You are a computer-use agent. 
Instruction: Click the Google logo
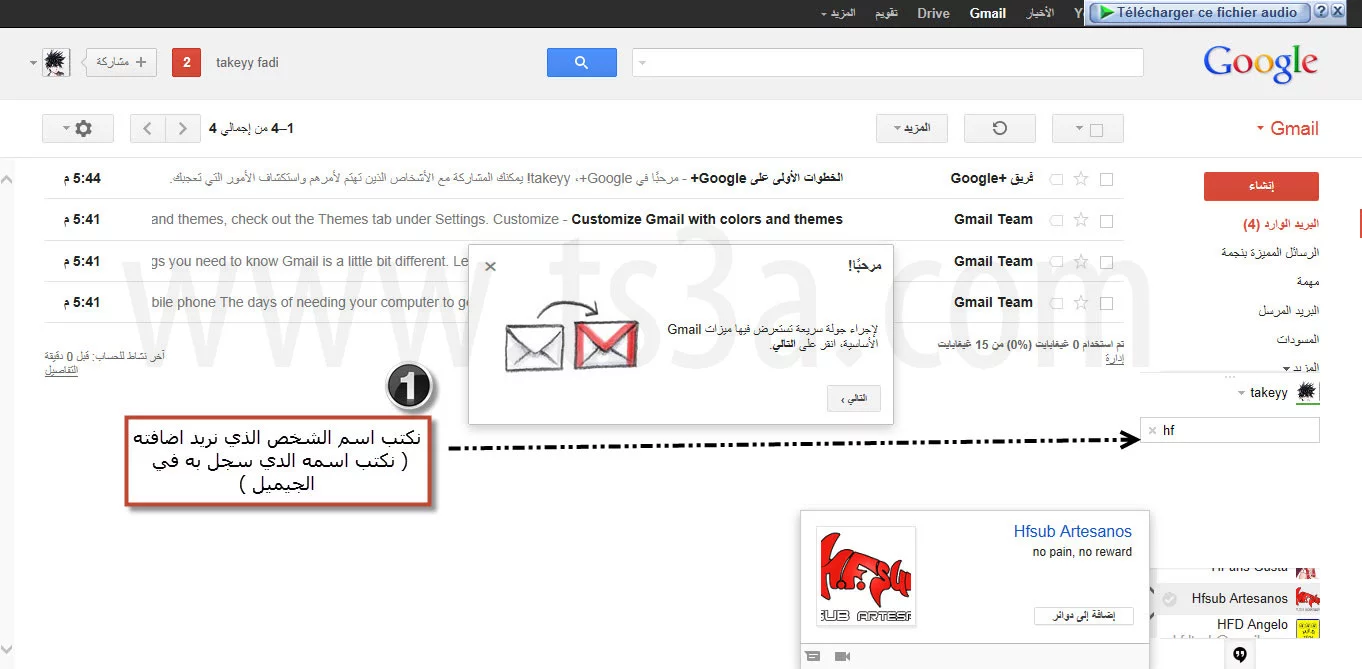pyautogui.click(x=1260, y=63)
